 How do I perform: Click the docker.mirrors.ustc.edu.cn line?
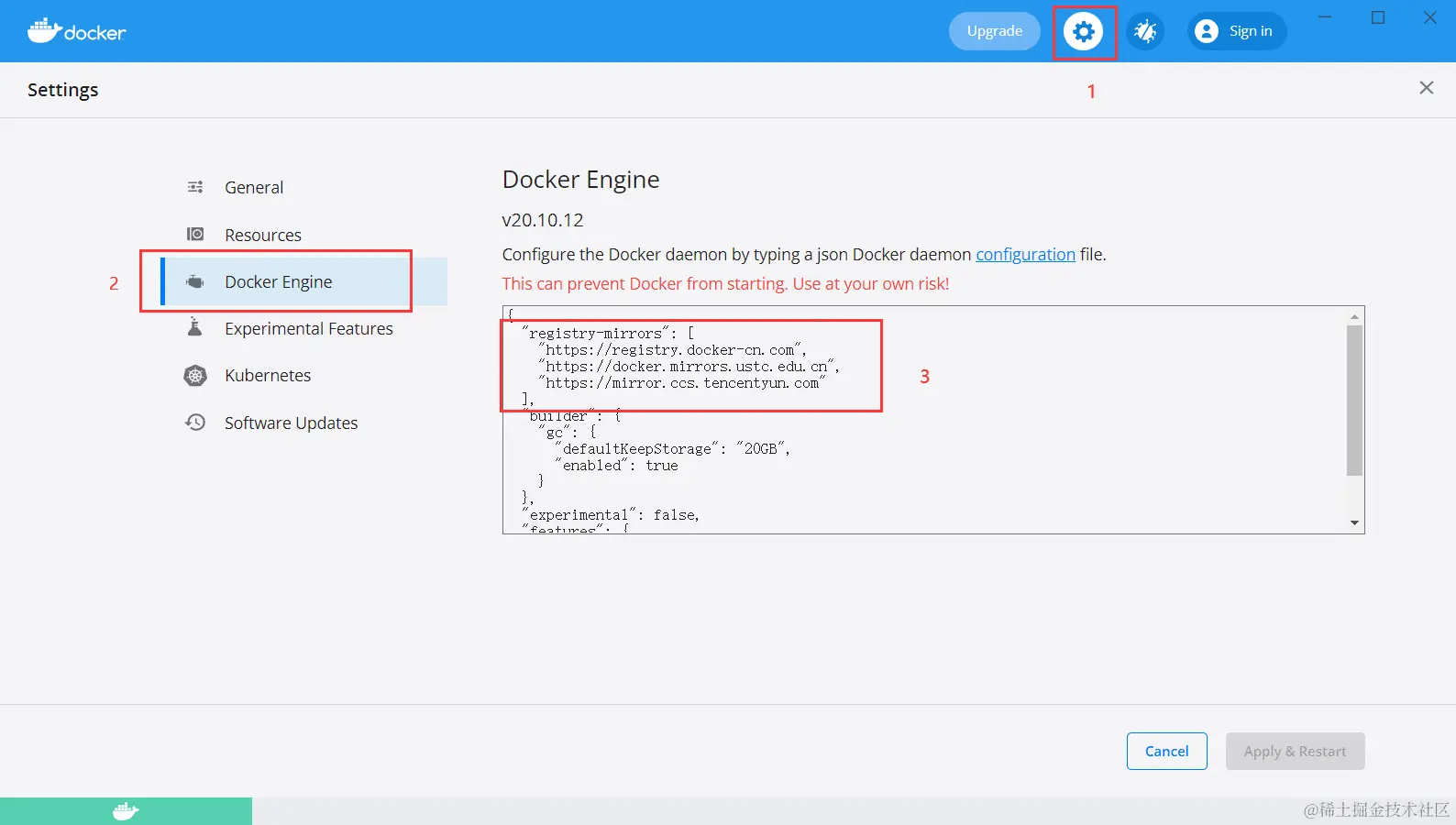point(689,367)
